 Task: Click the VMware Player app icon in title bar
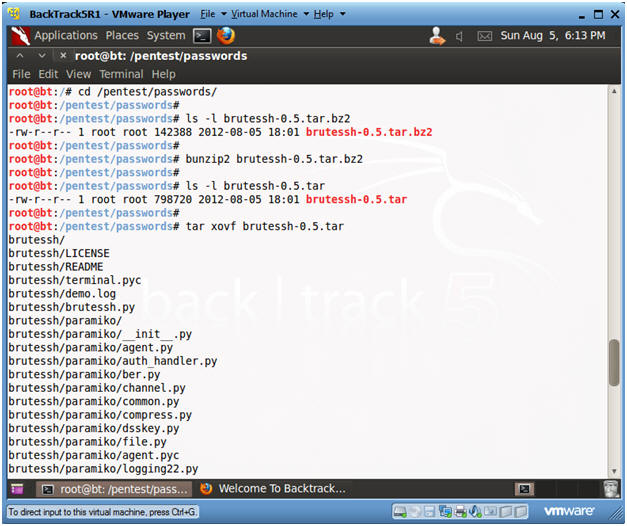click(x=15, y=14)
